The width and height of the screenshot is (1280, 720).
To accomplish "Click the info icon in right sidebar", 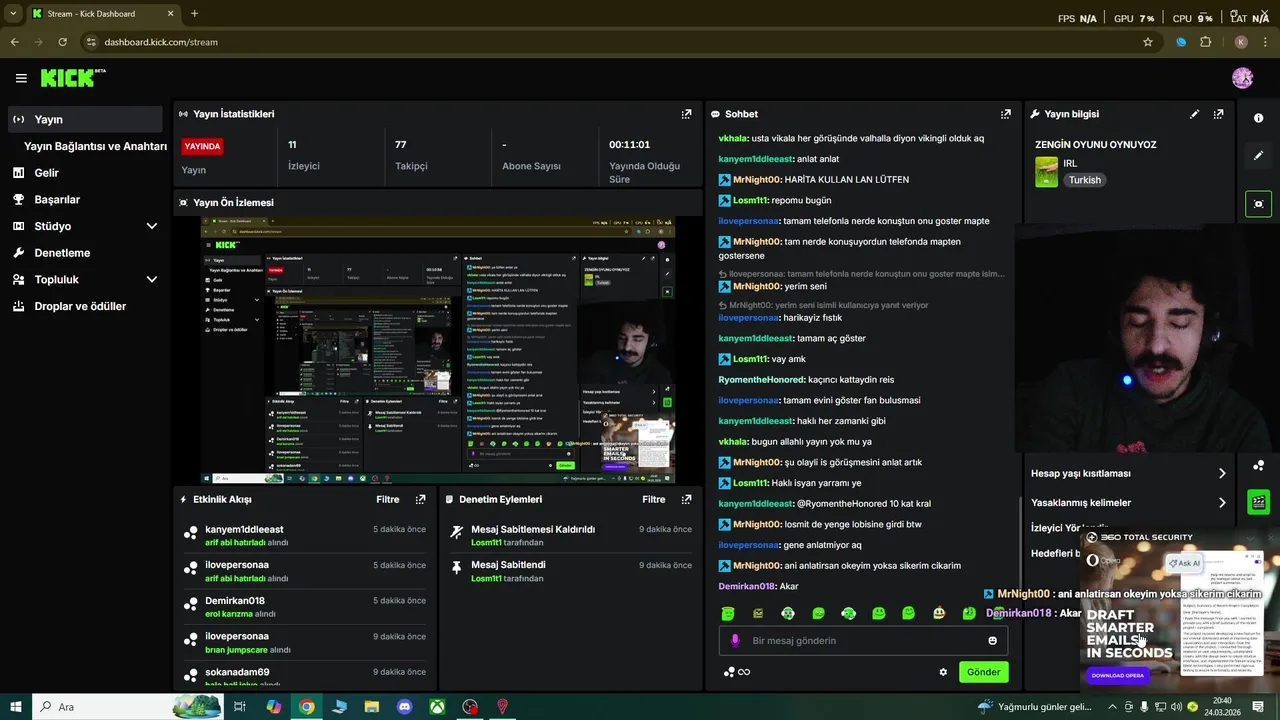I will point(1258,118).
